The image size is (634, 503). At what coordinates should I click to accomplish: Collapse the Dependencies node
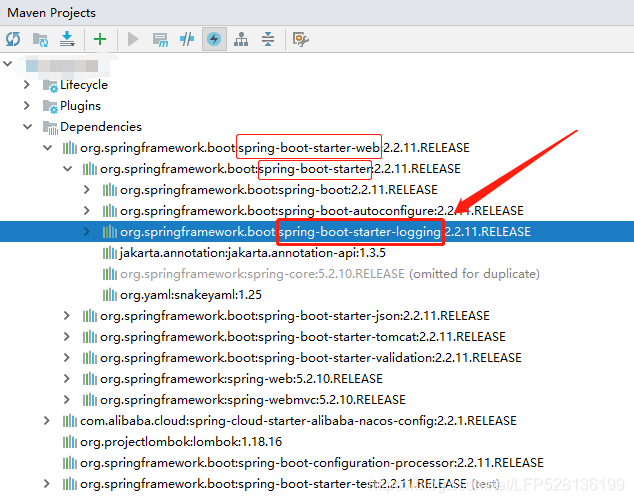(27, 127)
